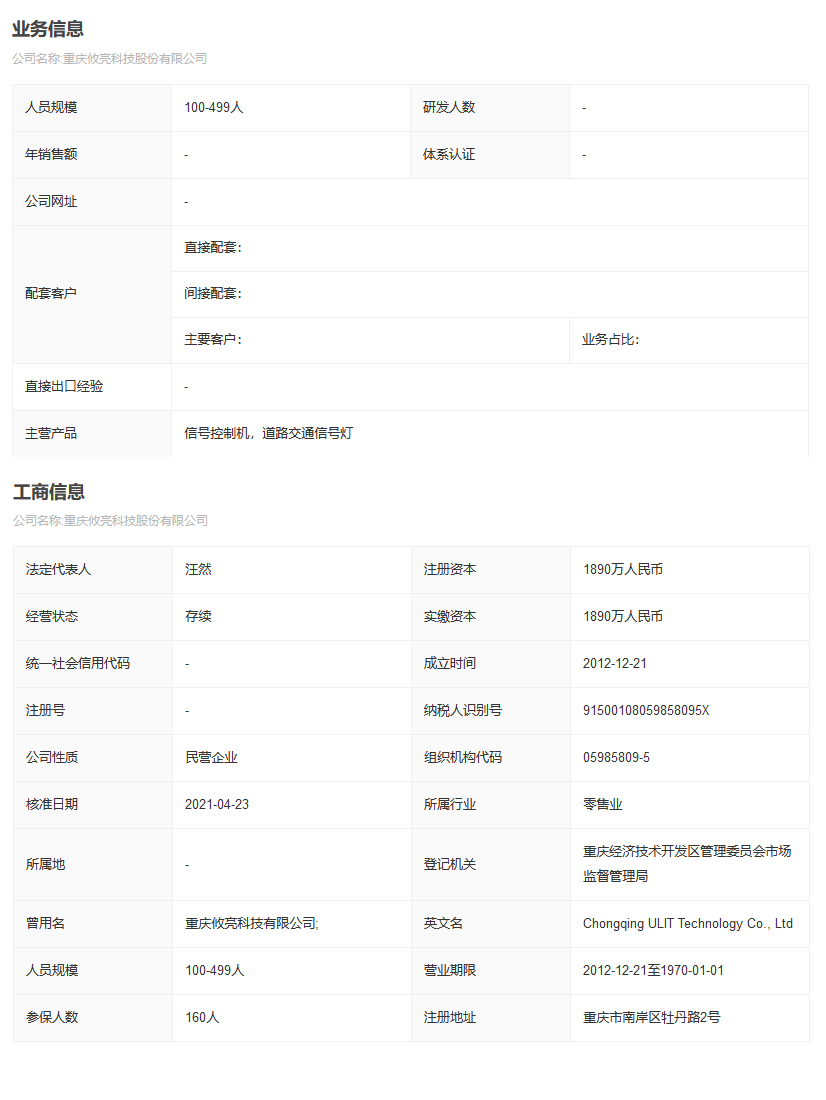Image resolution: width=826 pixels, height=1100 pixels.
Task: Click the 业务占比: text
Action: tap(611, 340)
